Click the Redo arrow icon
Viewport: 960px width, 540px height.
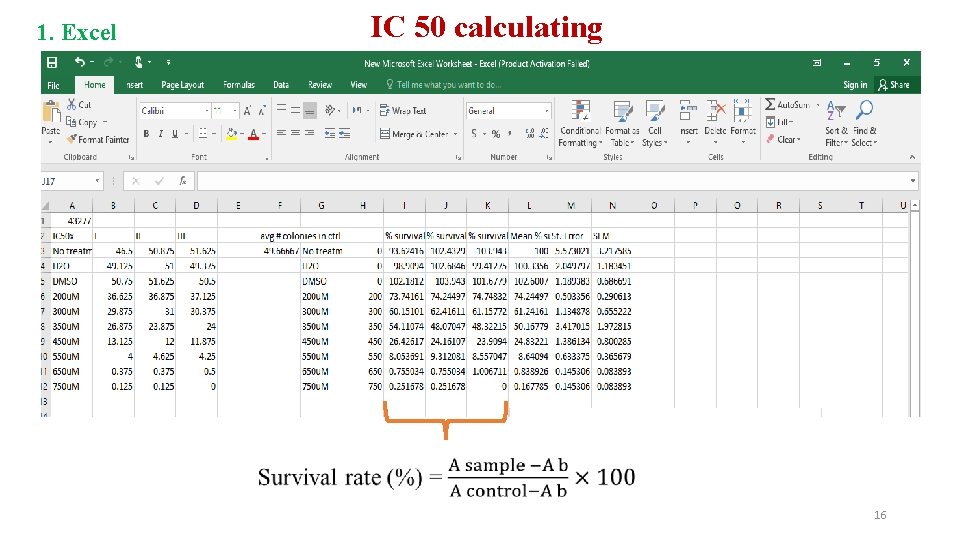point(108,62)
